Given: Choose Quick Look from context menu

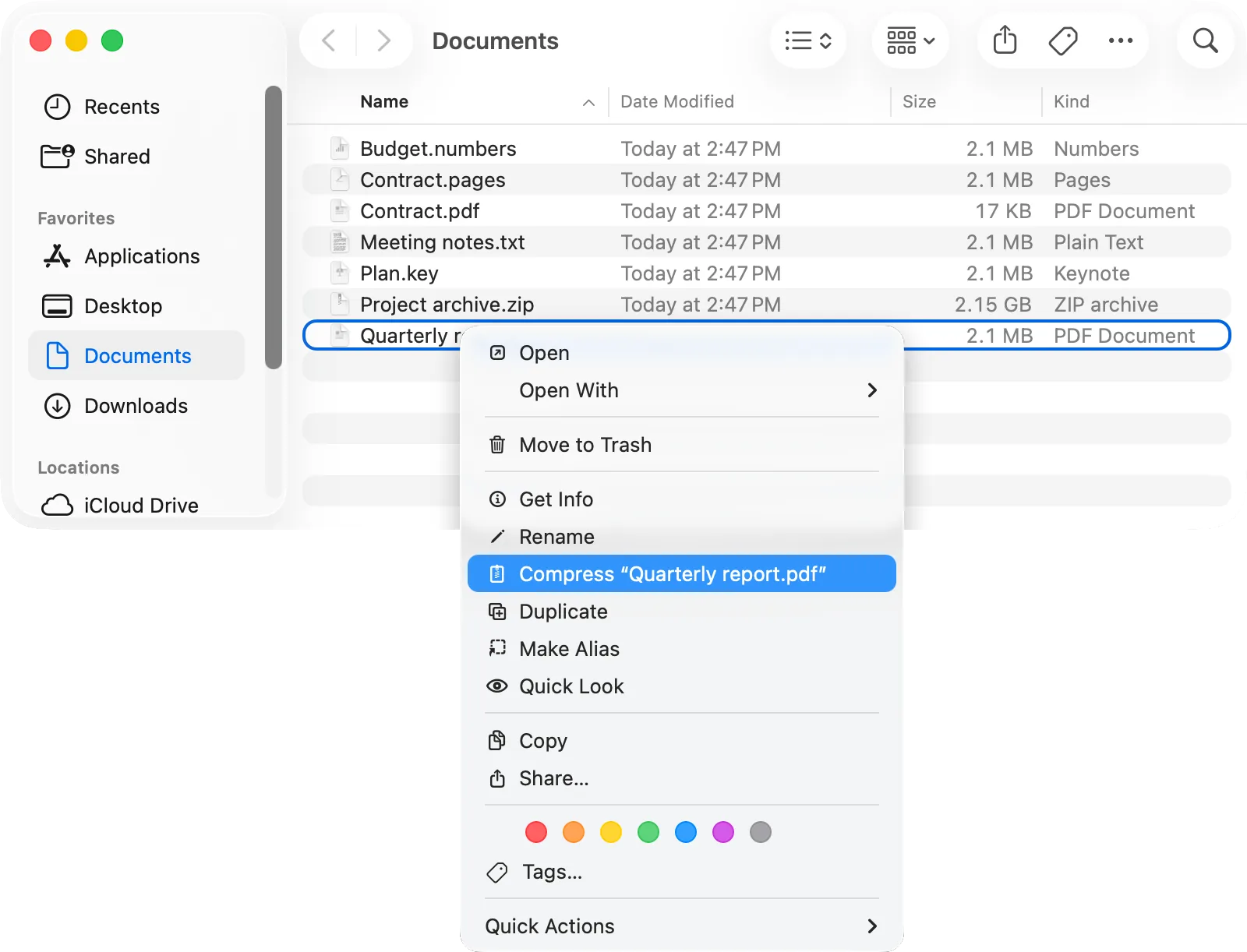Looking at the screenshot, I should pos(682,686).
